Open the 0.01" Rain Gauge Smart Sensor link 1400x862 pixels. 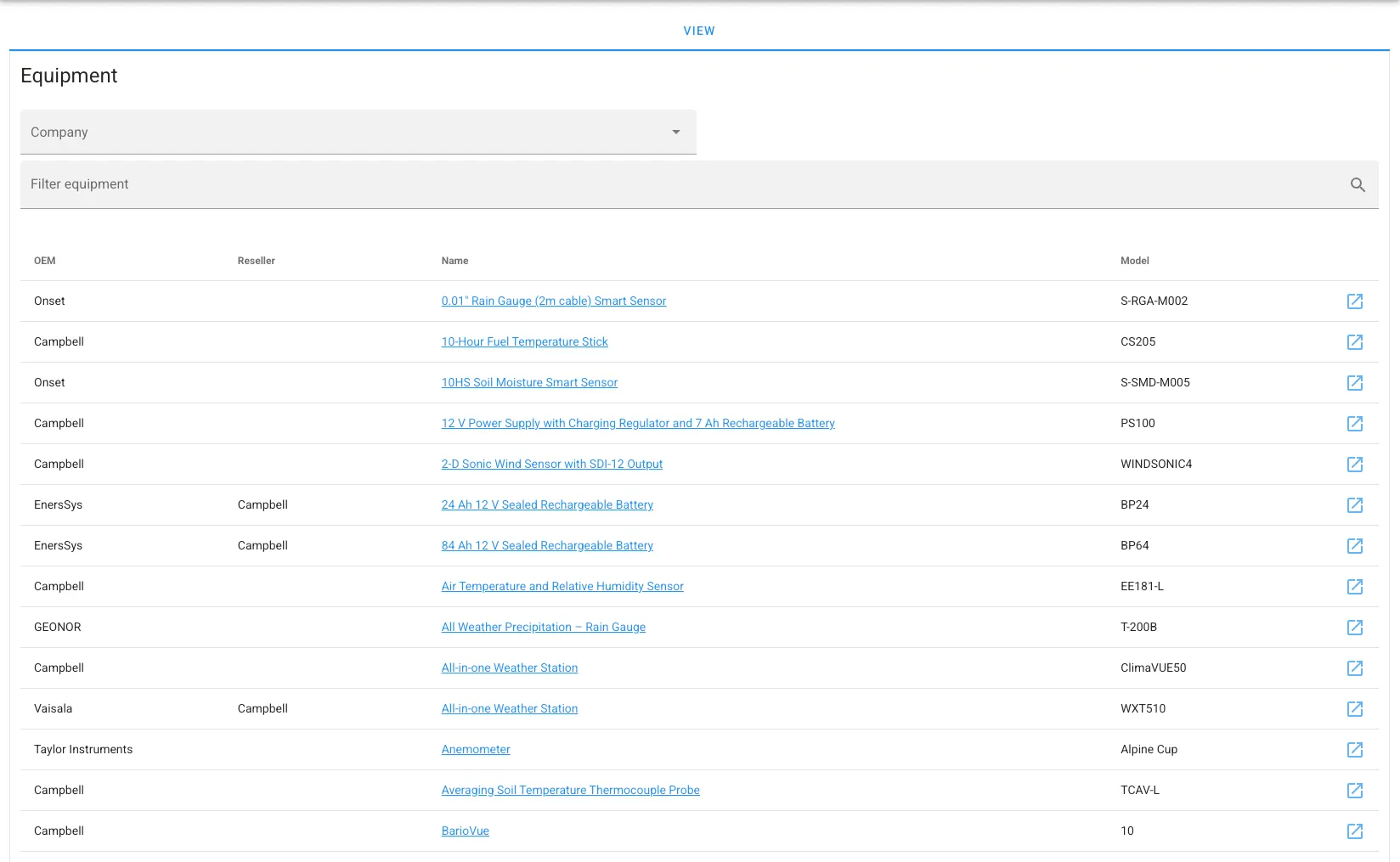554,301
